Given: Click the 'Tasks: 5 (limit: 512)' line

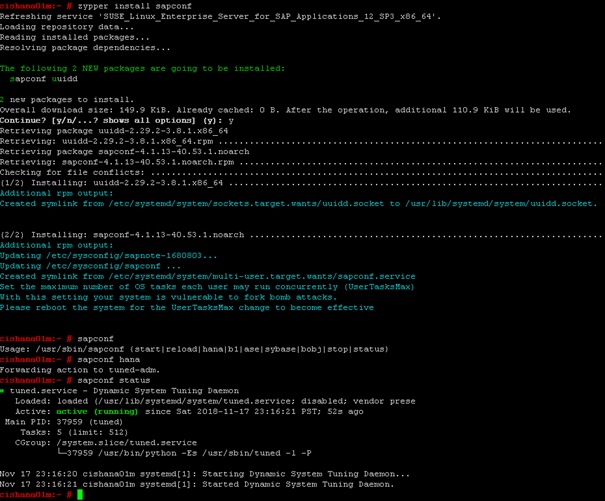Looking at the screenshot, I should (x=74, y=432).
